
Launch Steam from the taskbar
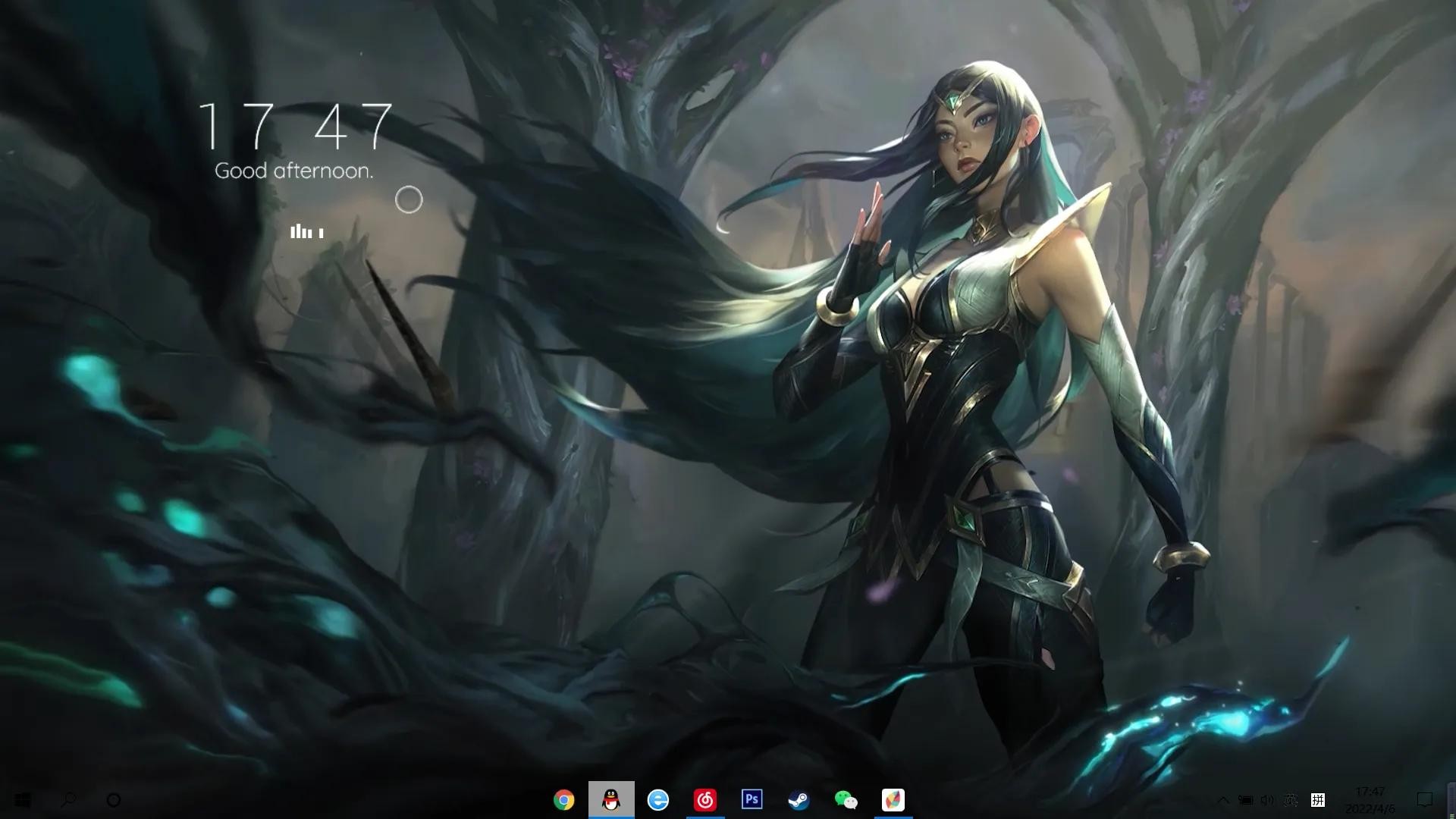(799, 800)
